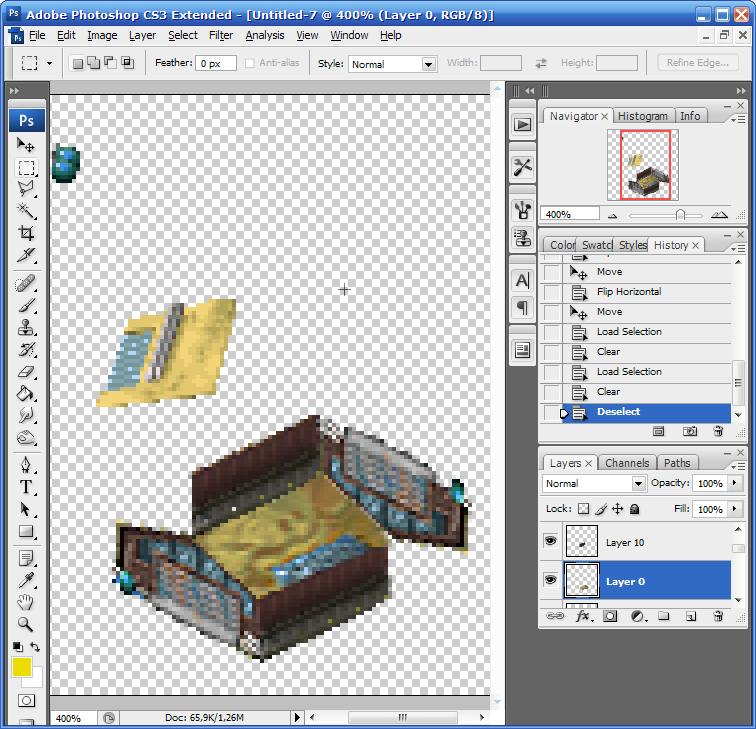Image resolution: width=756 pixels, height=729 pixels.
Task: Toggle lock image pixels
Action: [x=601, y=509]
